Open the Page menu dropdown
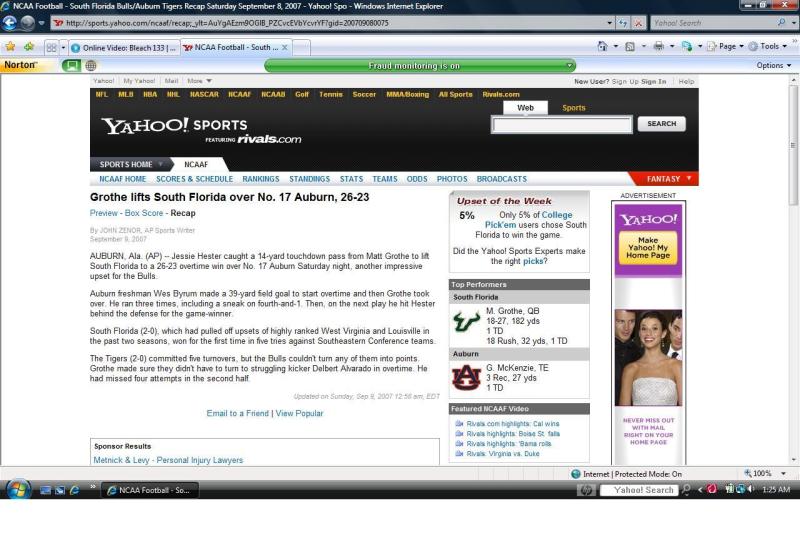This screenshot has height=556, width=800. [x=725, y=46]
